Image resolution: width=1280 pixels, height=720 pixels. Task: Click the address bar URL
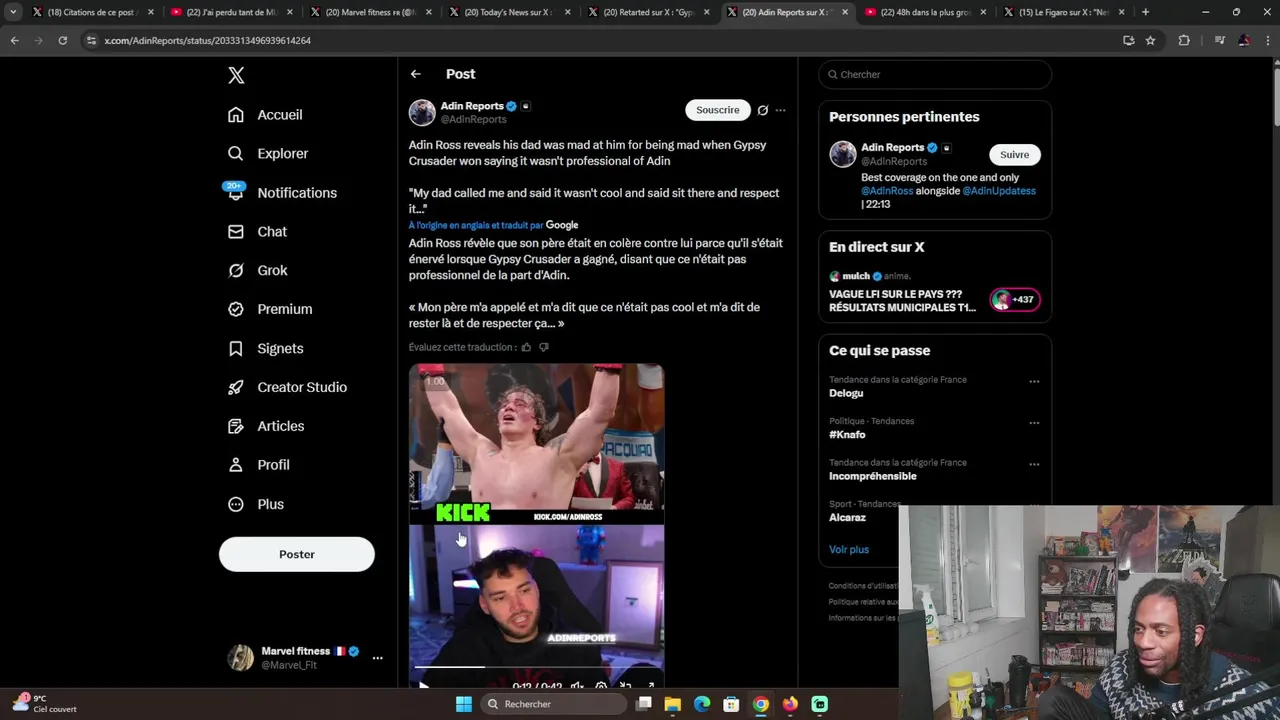(207, 40)
